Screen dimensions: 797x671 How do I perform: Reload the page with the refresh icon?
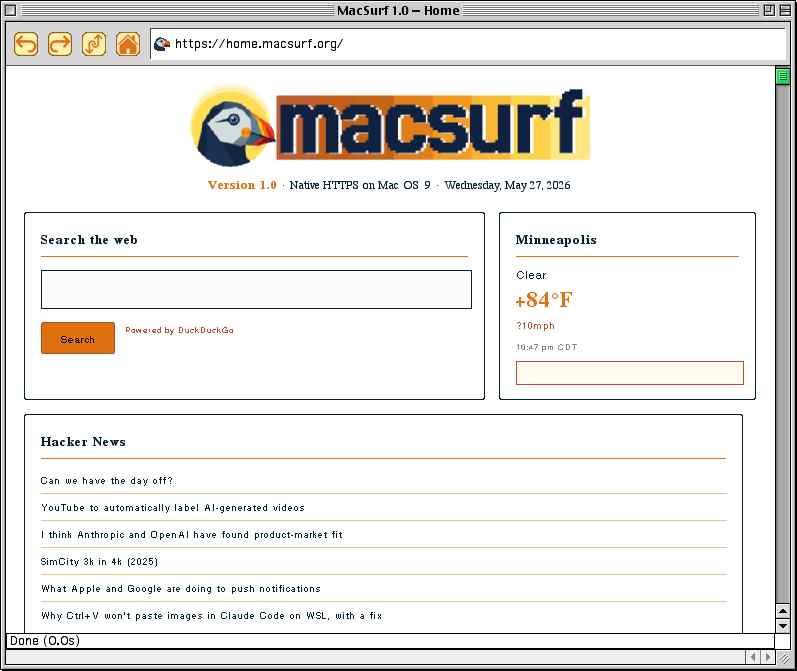pyautogui.click(x=94, y=44)
